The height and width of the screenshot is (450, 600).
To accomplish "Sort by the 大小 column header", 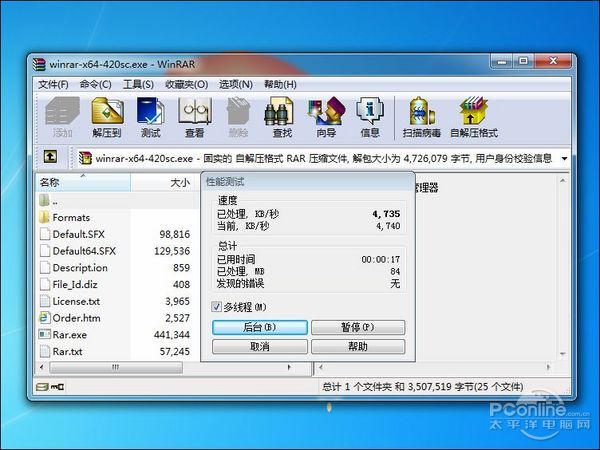I will (x=164, y=182).
